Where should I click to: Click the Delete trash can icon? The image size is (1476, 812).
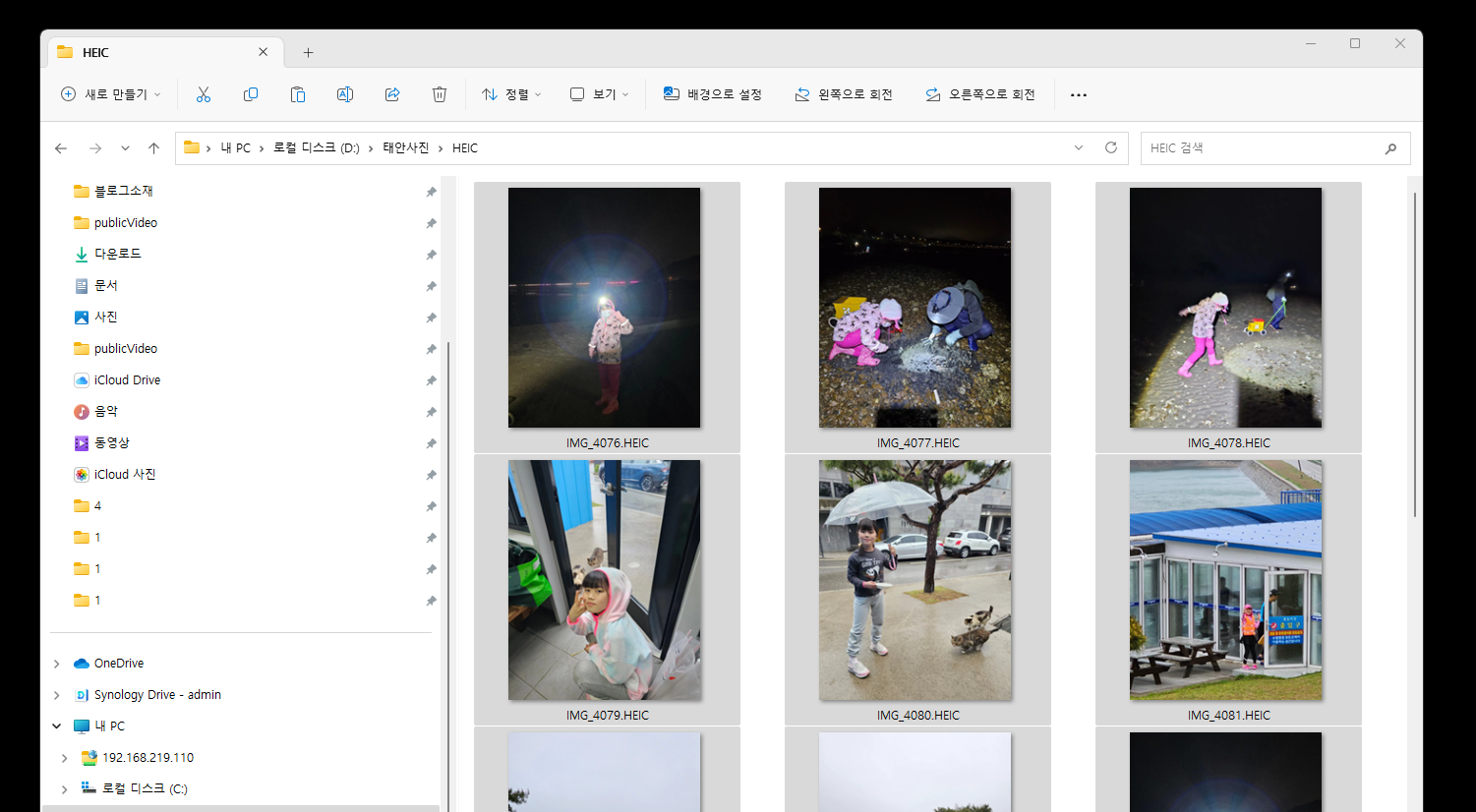pyautogui.click(x=440, y=94)
